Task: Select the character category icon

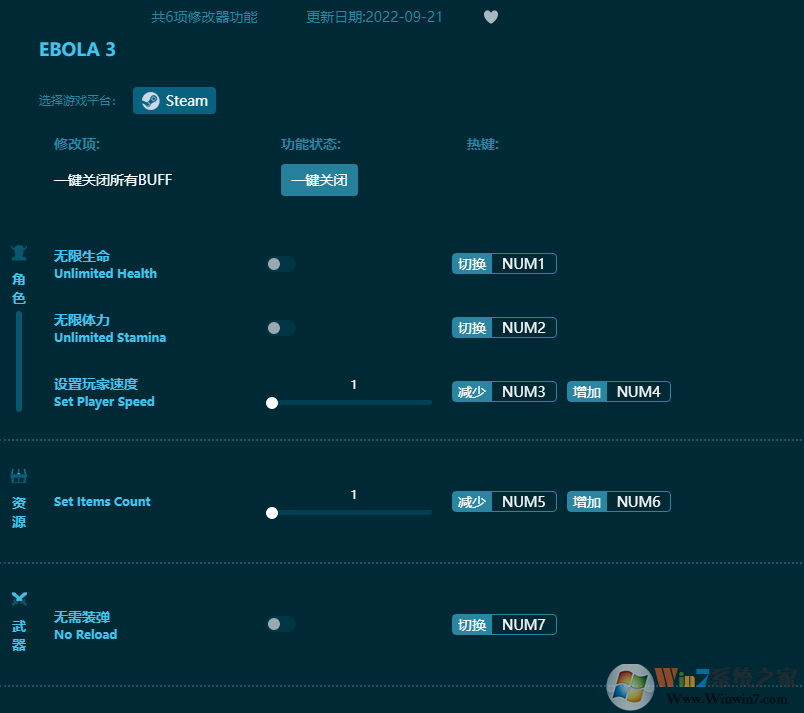Action: click(19, 253)
